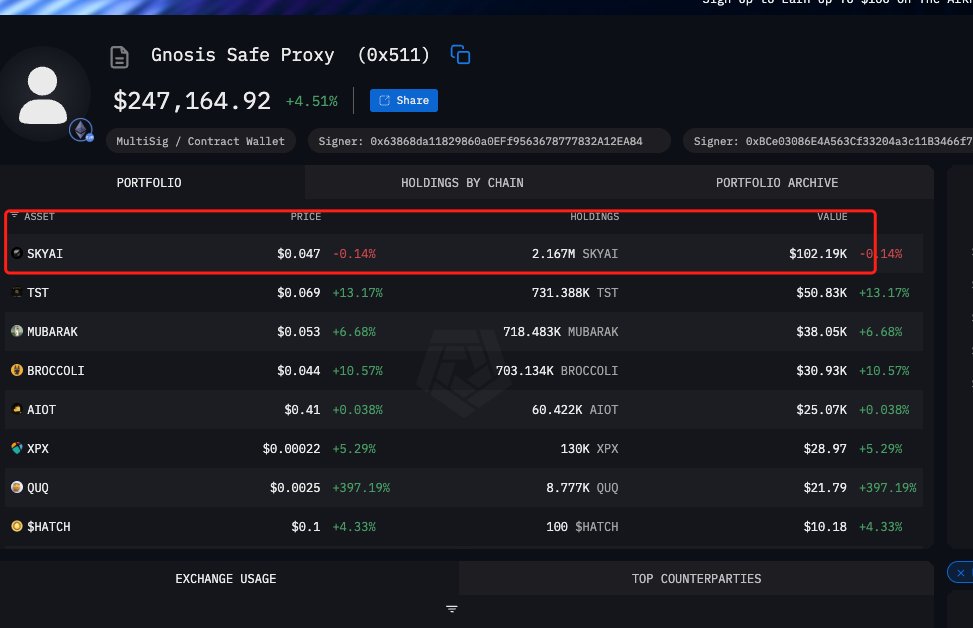Click BROCCOLI value $30.93K

coord(822,370)
